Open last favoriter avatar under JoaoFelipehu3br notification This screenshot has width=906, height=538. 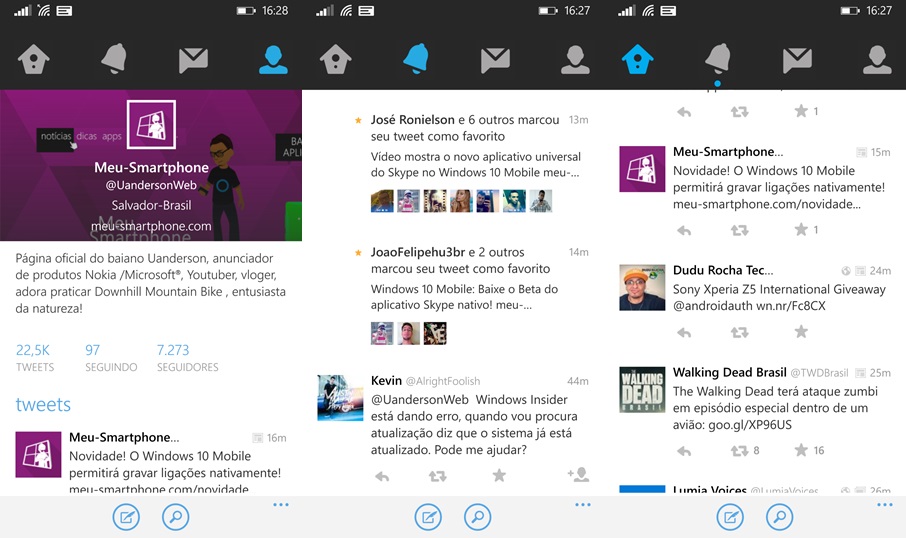(435, 333)
